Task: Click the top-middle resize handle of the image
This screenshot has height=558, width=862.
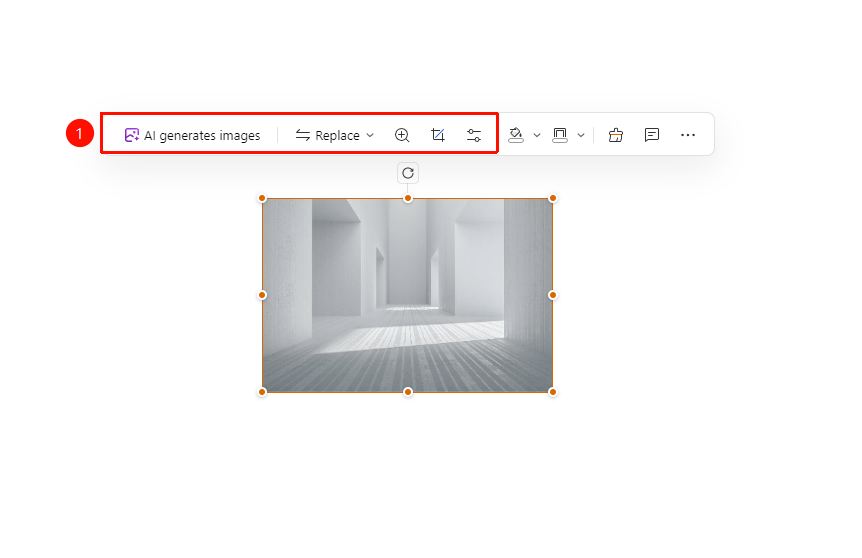Action: (408, 198)
